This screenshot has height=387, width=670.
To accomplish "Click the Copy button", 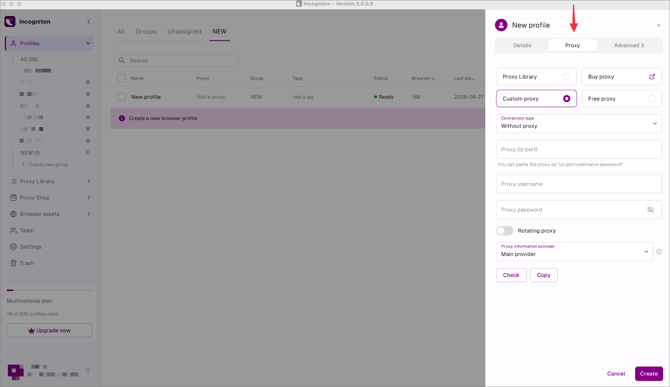I will pyautogui.click(x=544, y=275).
